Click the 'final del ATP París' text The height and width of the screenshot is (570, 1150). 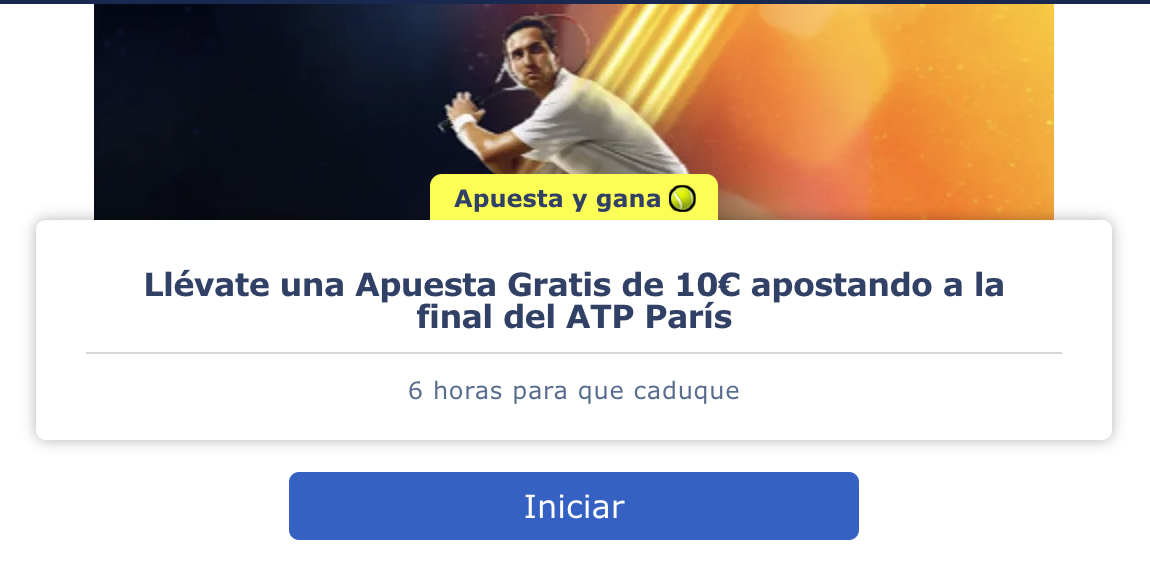[x=574, y=317]
